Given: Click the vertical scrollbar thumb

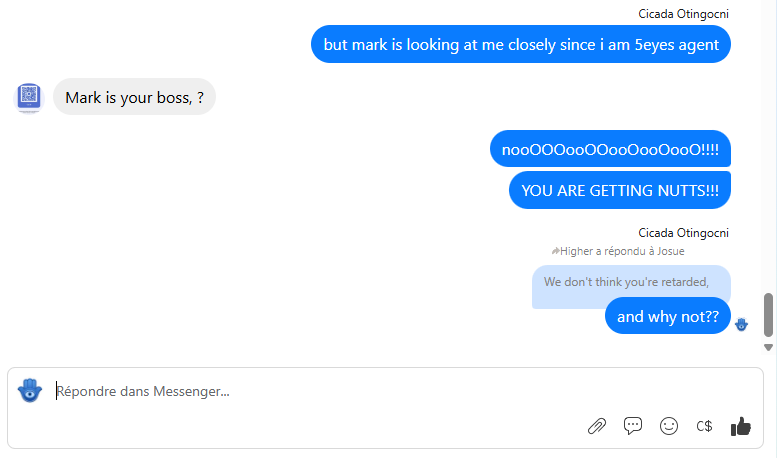Looking at the screenshot, I should (768, 315).
